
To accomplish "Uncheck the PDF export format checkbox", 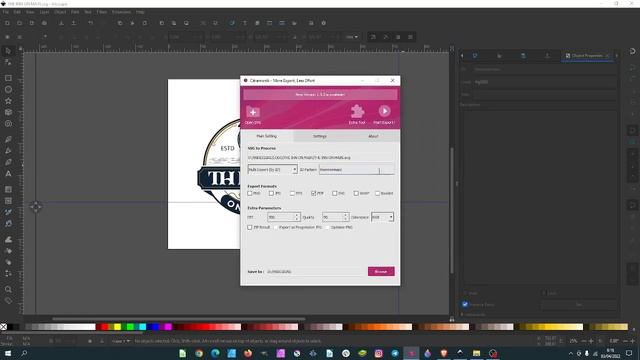I will tap(313, 193).
